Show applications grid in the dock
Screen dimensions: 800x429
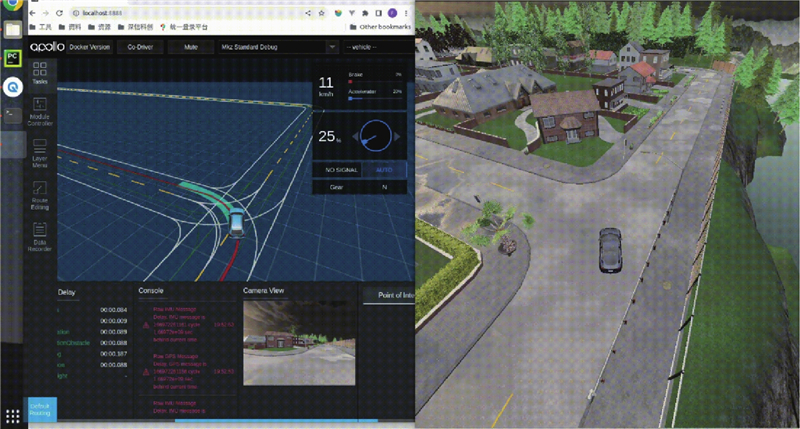click(12, 414)
